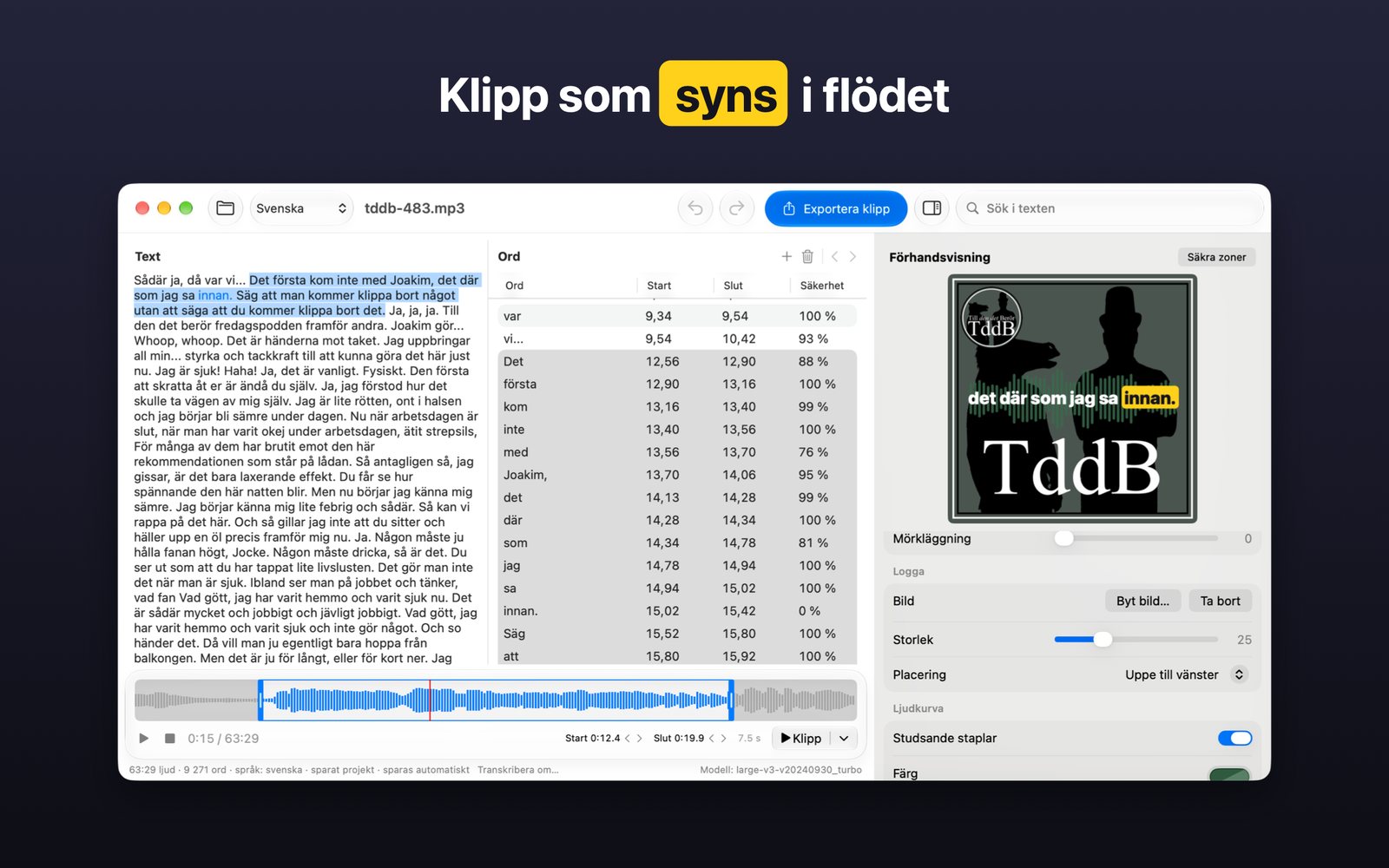Select the TddB preview artwork thumbnail
Image resolution: width=1389 pixels, height=868 pixels.
click(x=1072, y=399)
